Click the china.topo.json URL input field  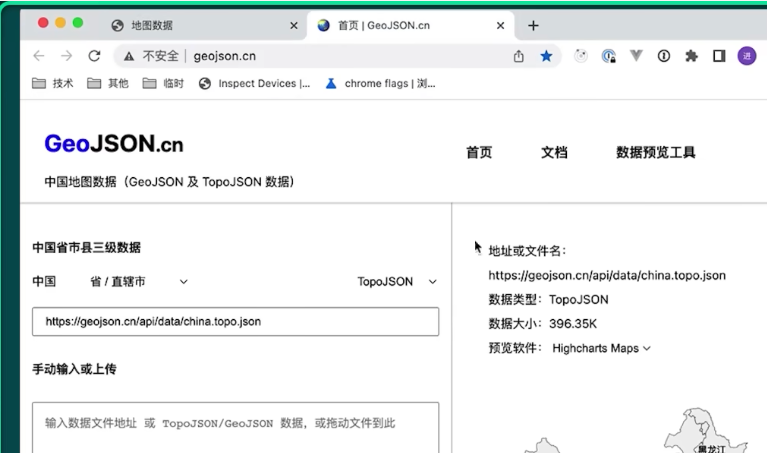pos(235,321)
